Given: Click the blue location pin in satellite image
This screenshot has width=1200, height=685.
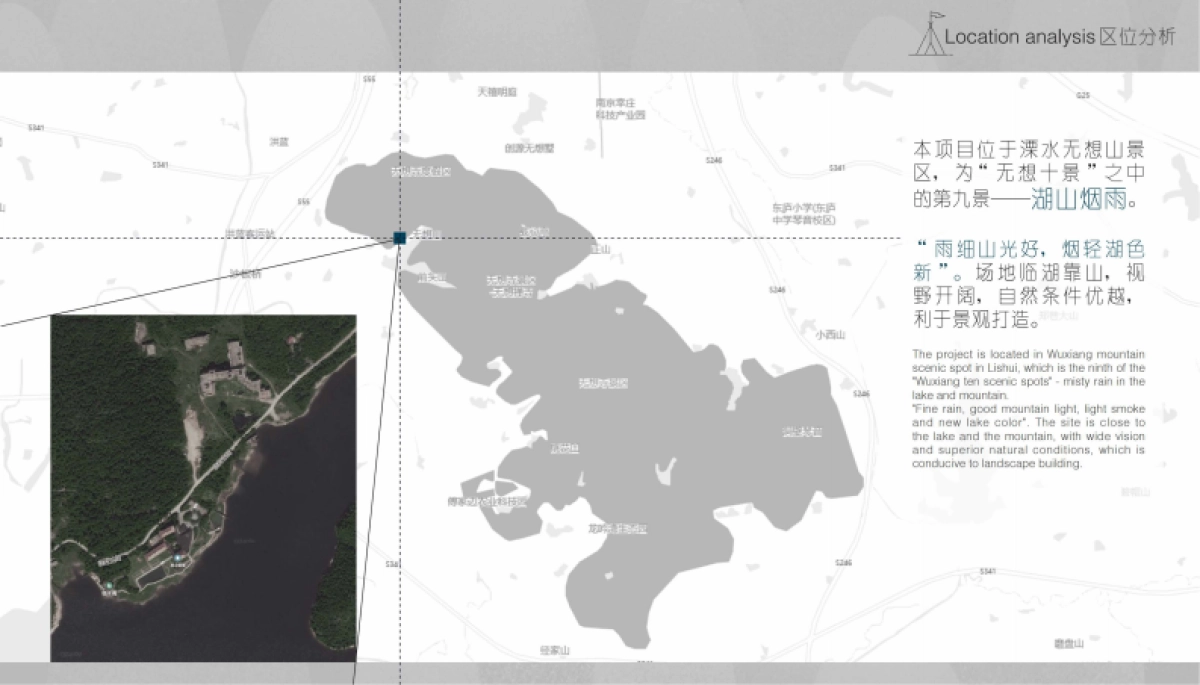Looking at the screenshot, I should (x=178, y=558).
